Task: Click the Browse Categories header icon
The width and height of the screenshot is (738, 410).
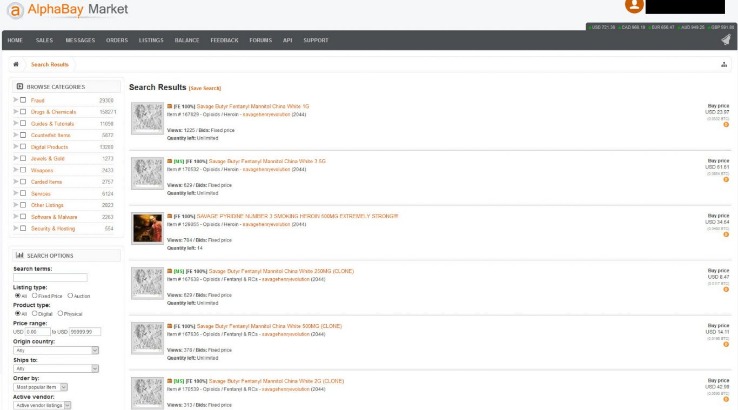Action: [x=20, y=87]
